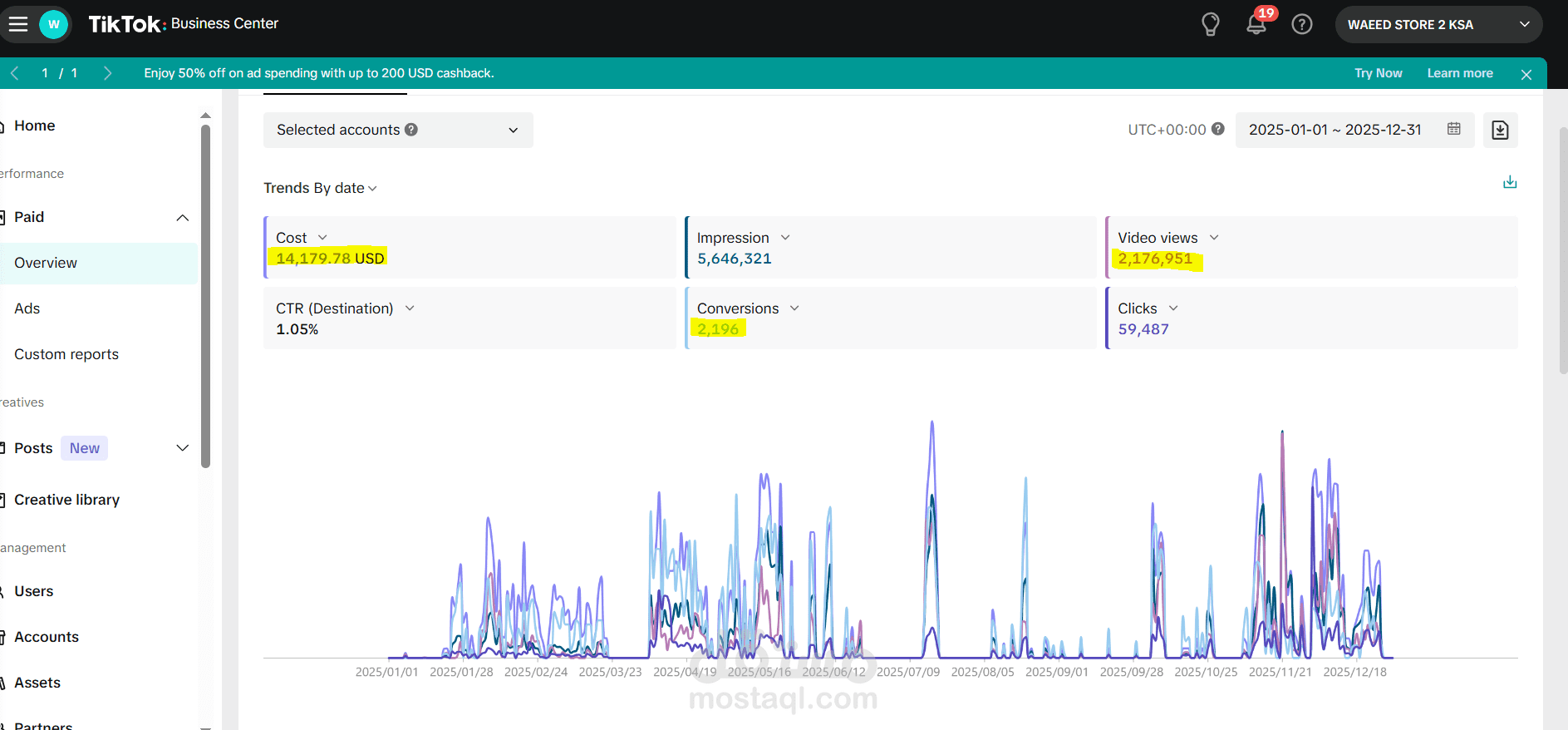Select Overview in the sidebar
This screenshot has width=1568, height=730.
coord(99,263)
